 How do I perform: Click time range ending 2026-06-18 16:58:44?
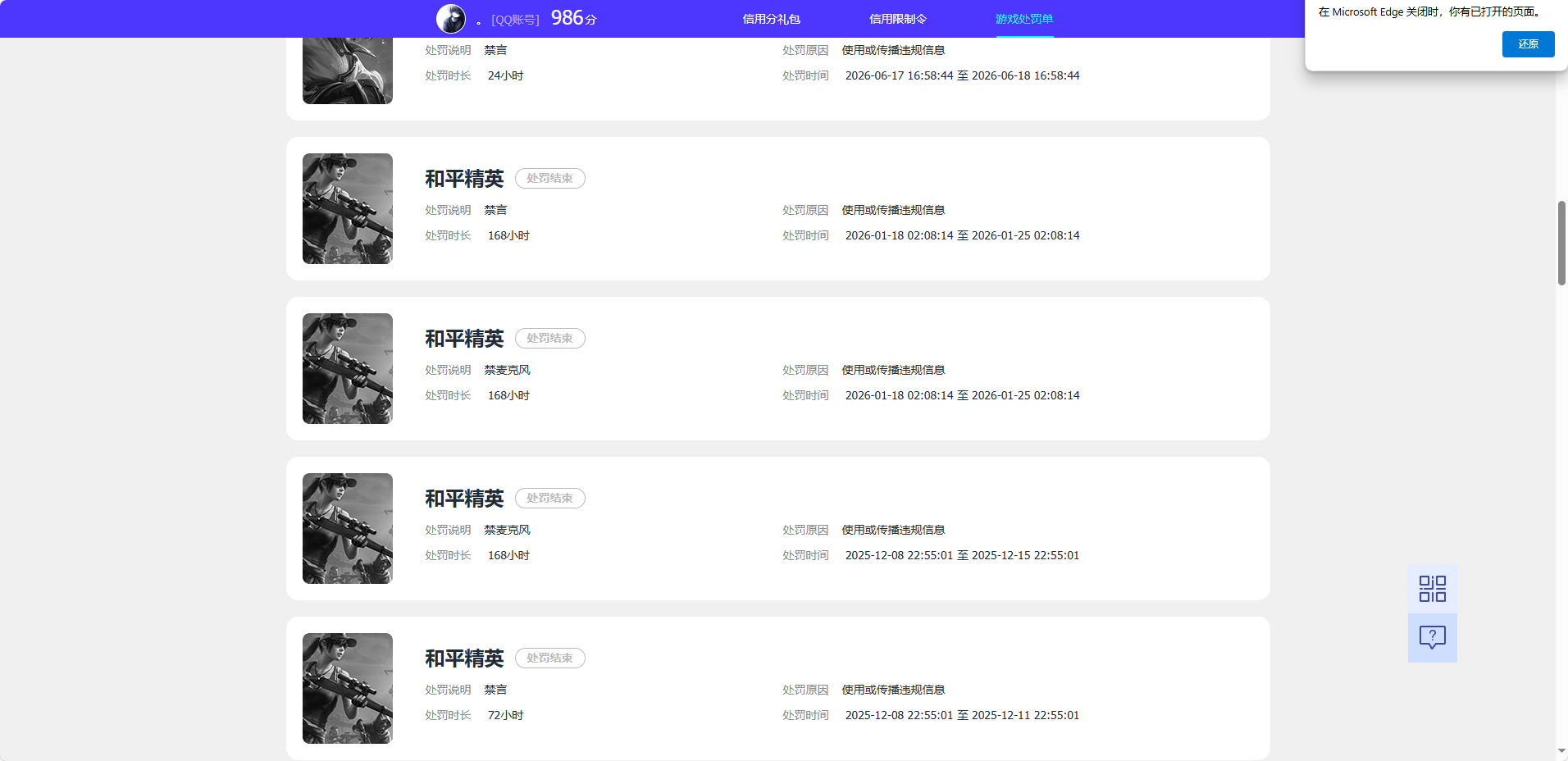pyautogui.click(x=962, y=75)
